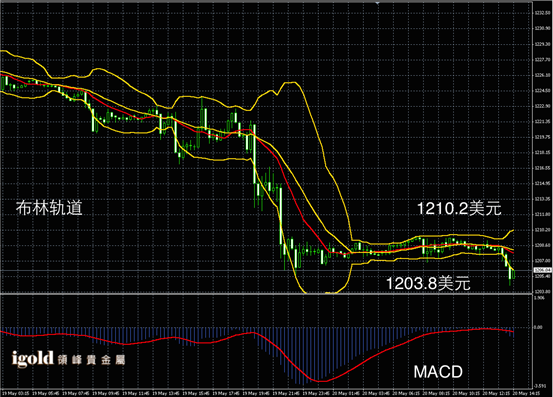The image size is (553, 397).
Task: Select the 1203.8美元 support label
Action: [428, 283]
